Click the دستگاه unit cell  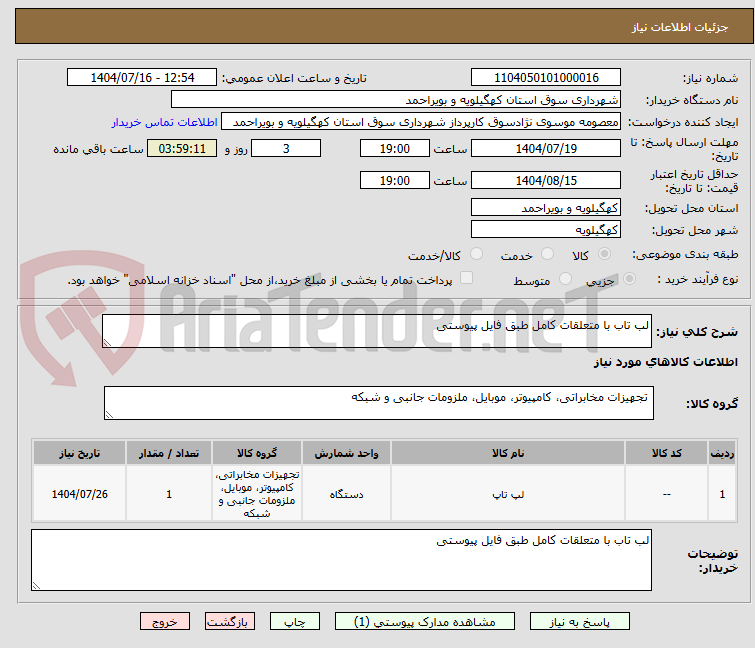pyautogui.click(x=346, y=494)
